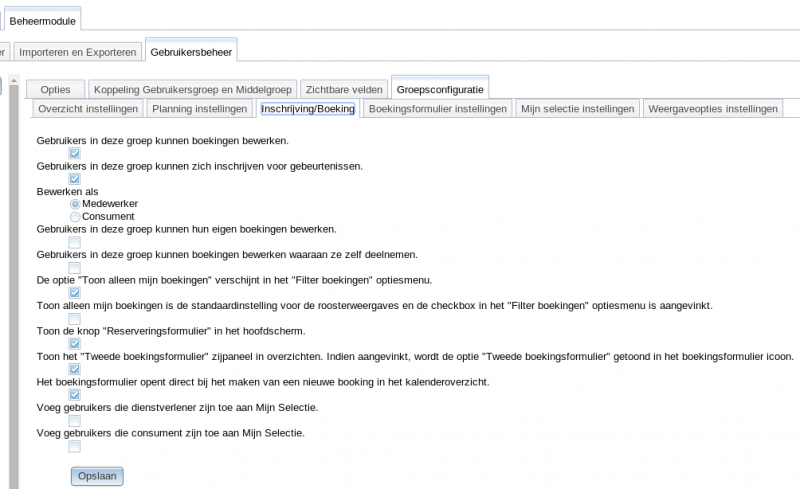Uncheck 'boekingsformulier opent direct' checkbox
Screen dimensions: 800x489
pos(74,395)
